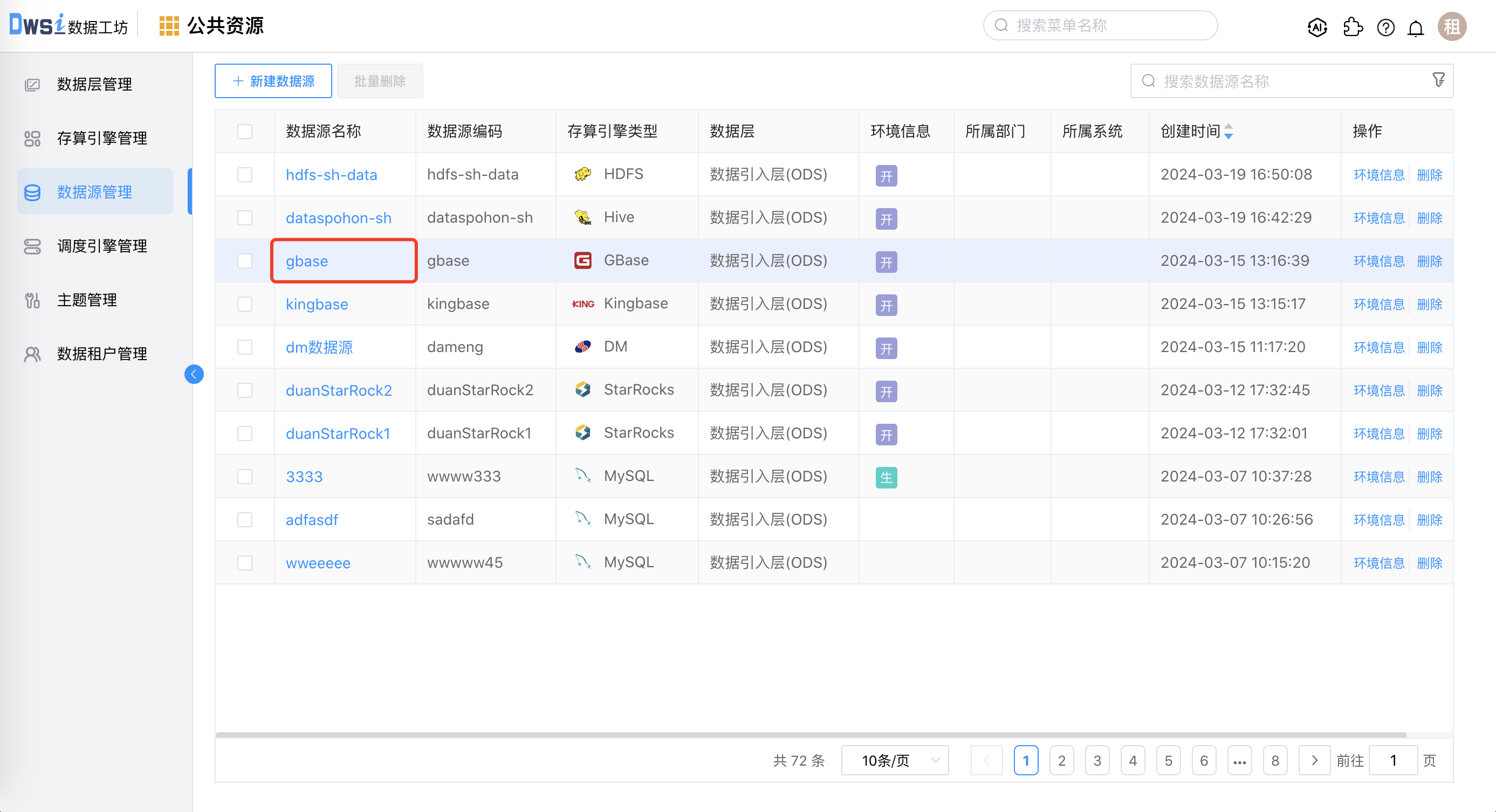Click the 新建数据源 button
Screen dimensions: 1496x812
point(273,81)
